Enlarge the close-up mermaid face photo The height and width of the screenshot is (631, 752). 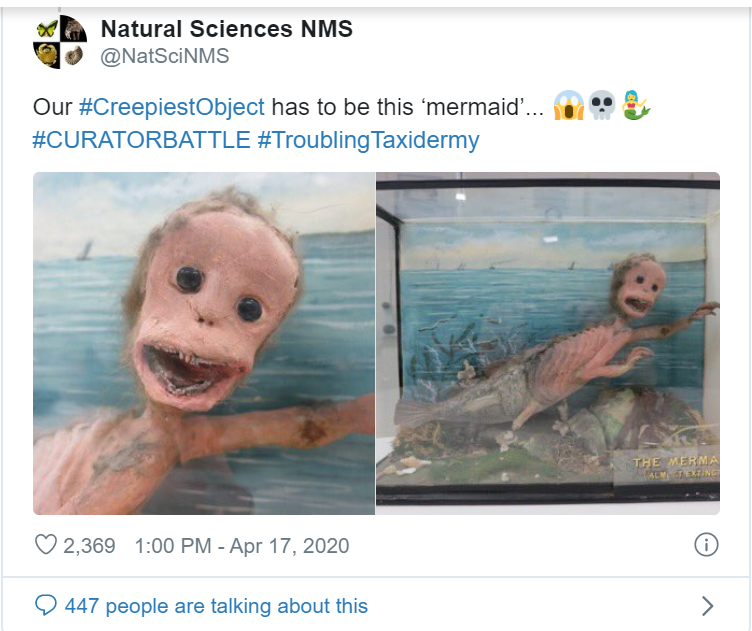point(204,343)
